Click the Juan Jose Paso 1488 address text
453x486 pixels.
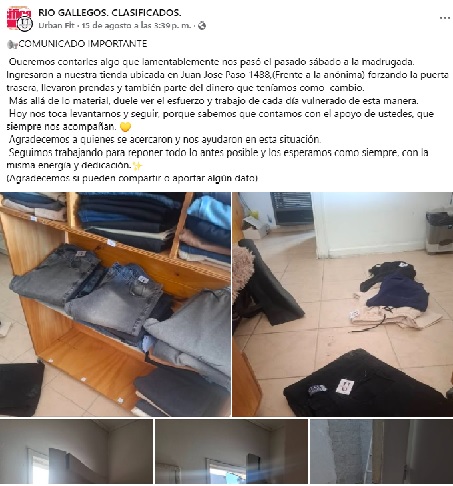click(x=226, y=75)
